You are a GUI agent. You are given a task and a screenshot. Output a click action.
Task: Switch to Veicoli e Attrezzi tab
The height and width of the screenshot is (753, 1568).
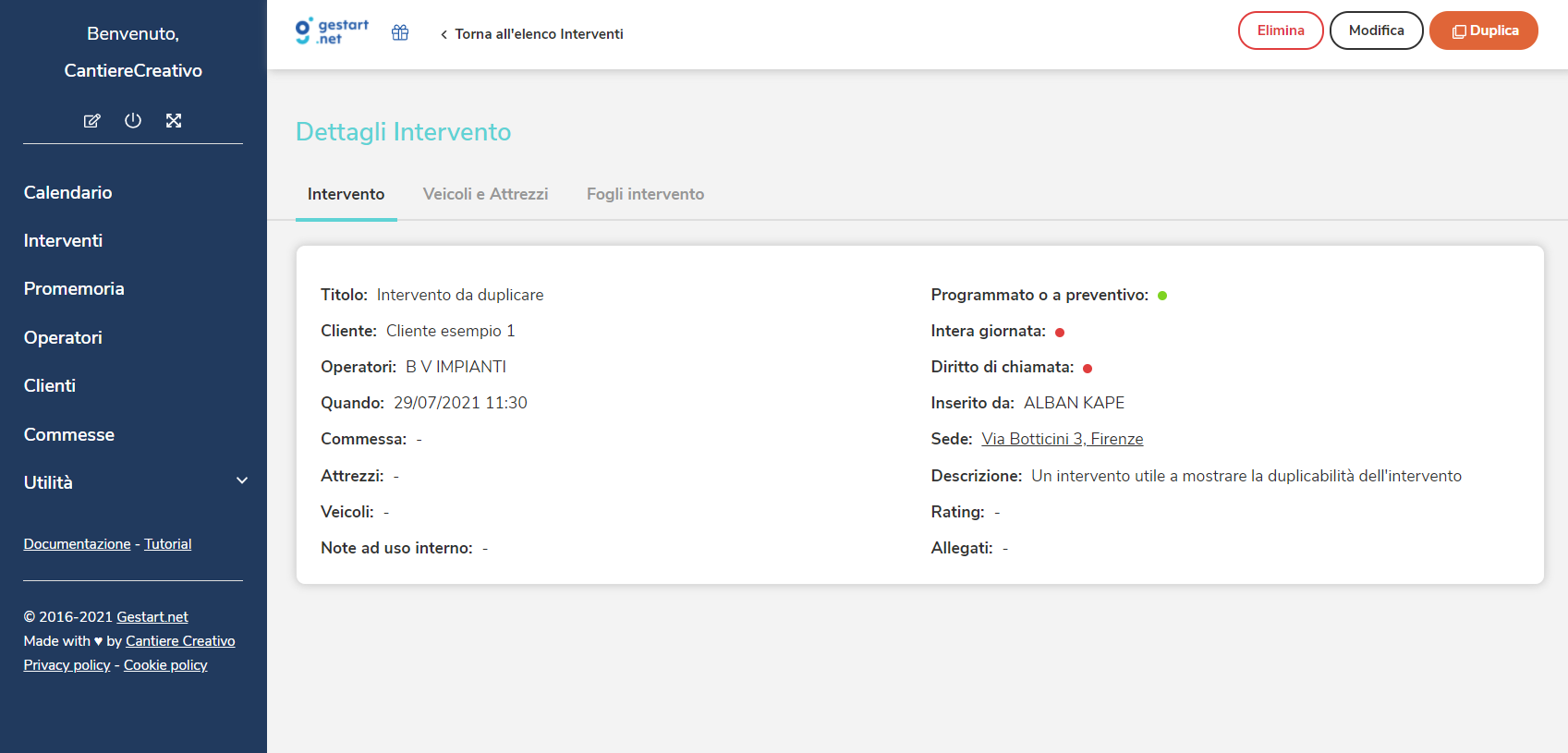click(x=485, y=194)
